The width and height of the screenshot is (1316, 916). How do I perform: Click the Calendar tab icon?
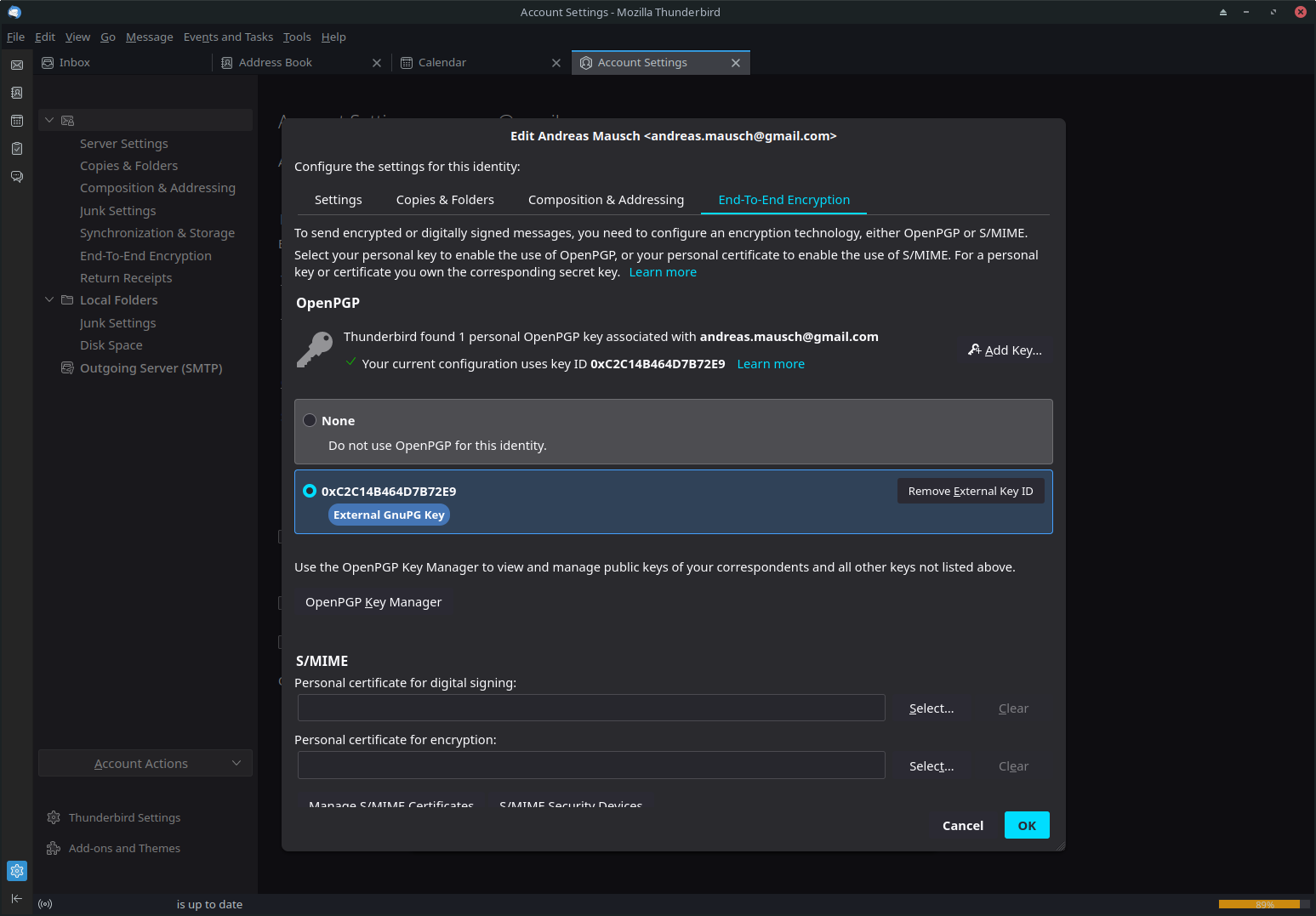[x=407, y=63]
